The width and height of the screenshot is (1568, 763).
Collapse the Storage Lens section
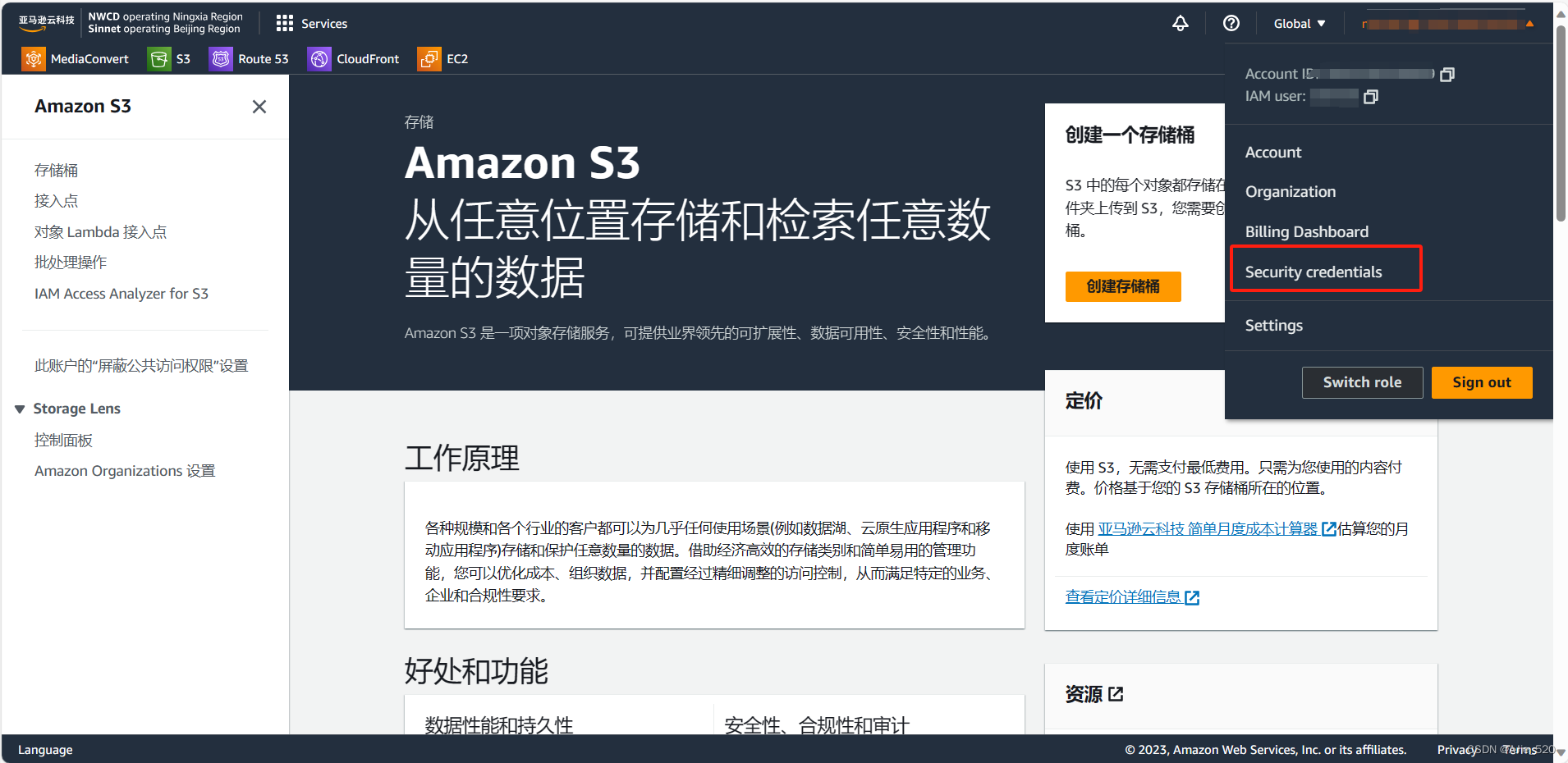19,408
